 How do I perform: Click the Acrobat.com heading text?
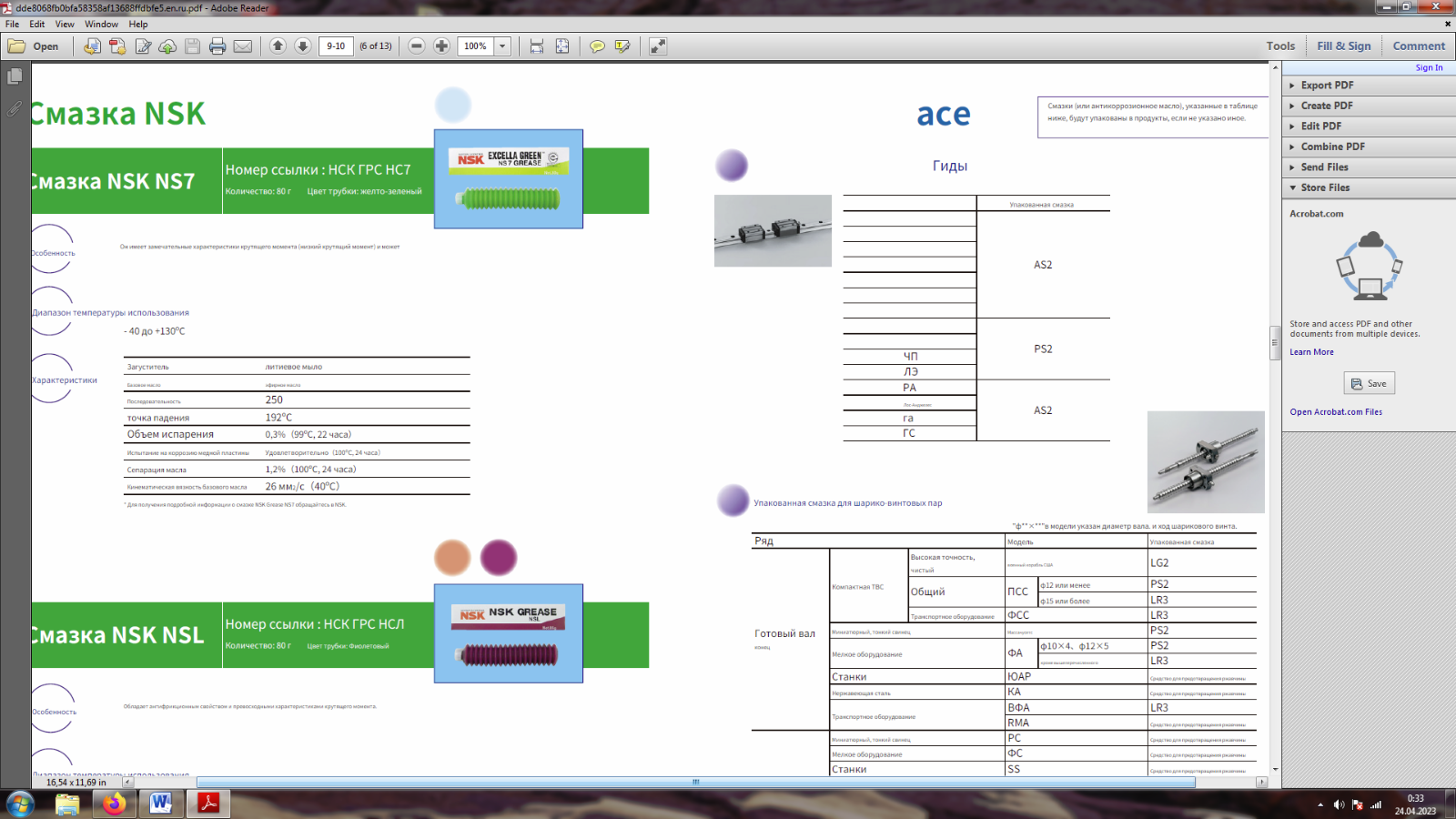[x=1316, y=214]
